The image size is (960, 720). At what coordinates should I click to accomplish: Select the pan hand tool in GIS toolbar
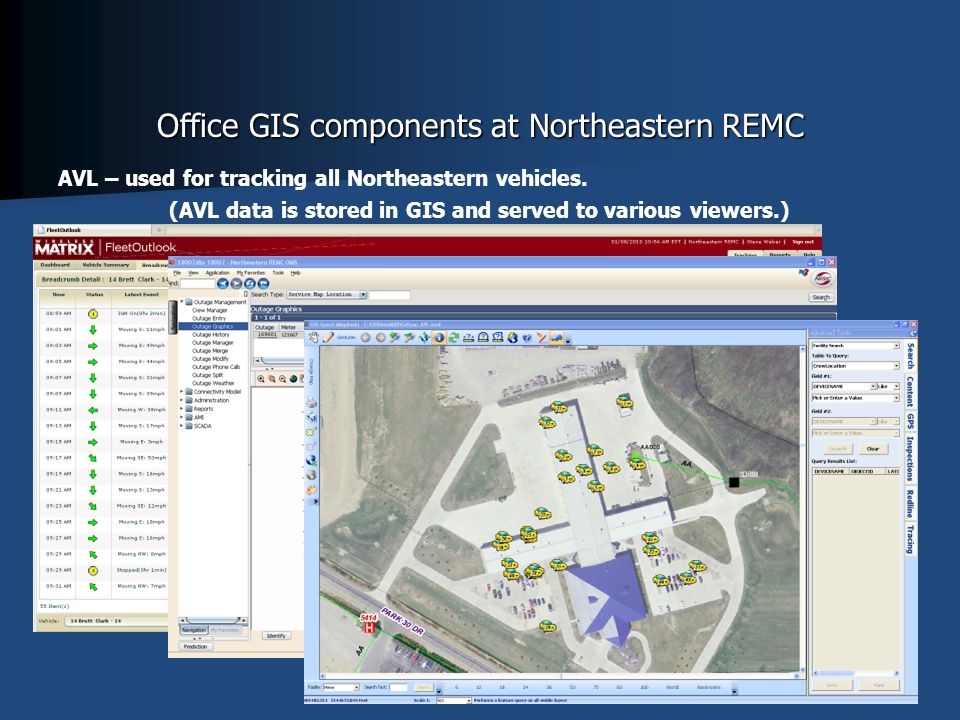(314, 337)
